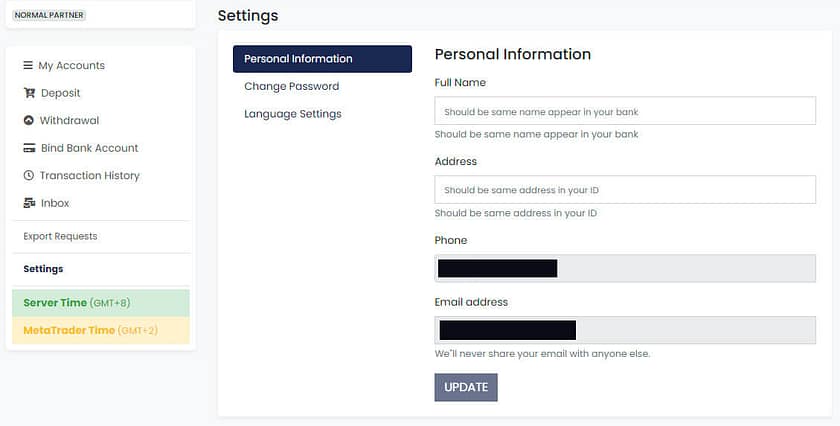The height and width of the screenshot is (426, 840).
Task: Focus the Full Name input field
Action: pos(625,111)
